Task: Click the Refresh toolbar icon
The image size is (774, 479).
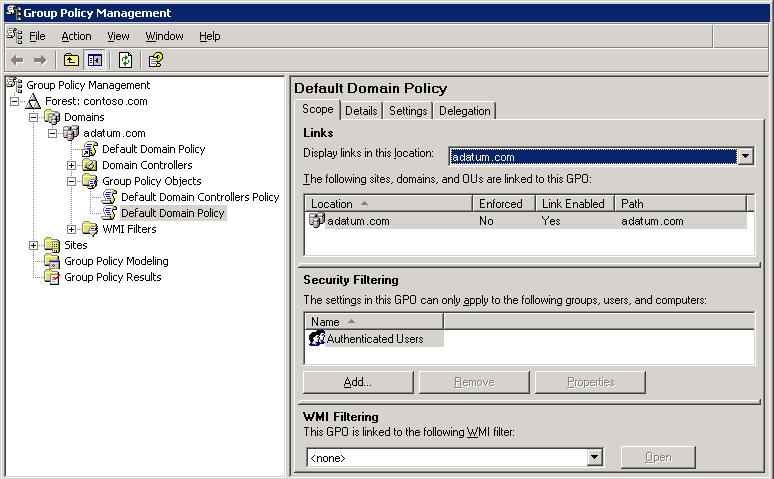Action: (125, 60)
